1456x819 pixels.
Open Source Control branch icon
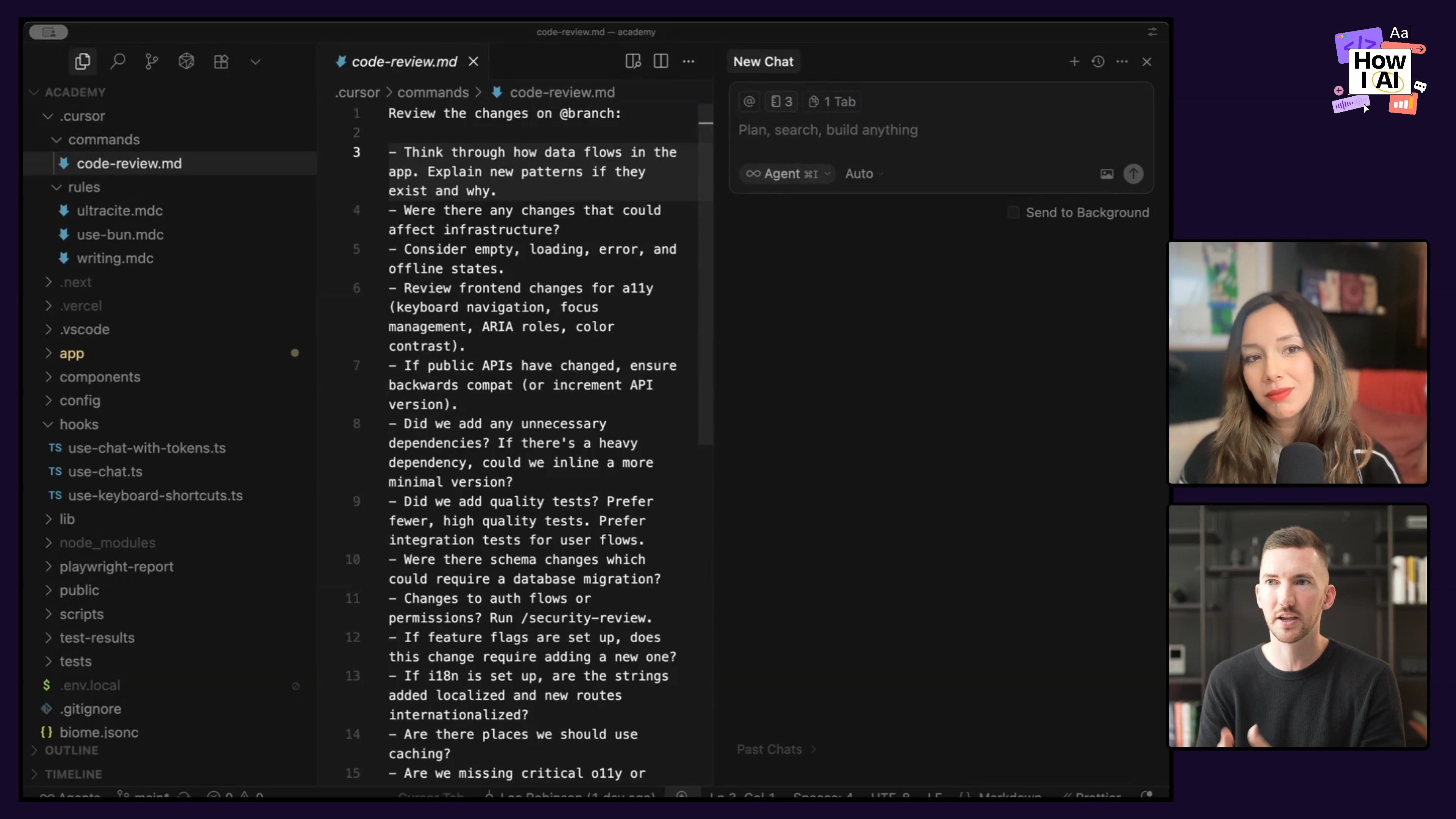pos(152,61)
